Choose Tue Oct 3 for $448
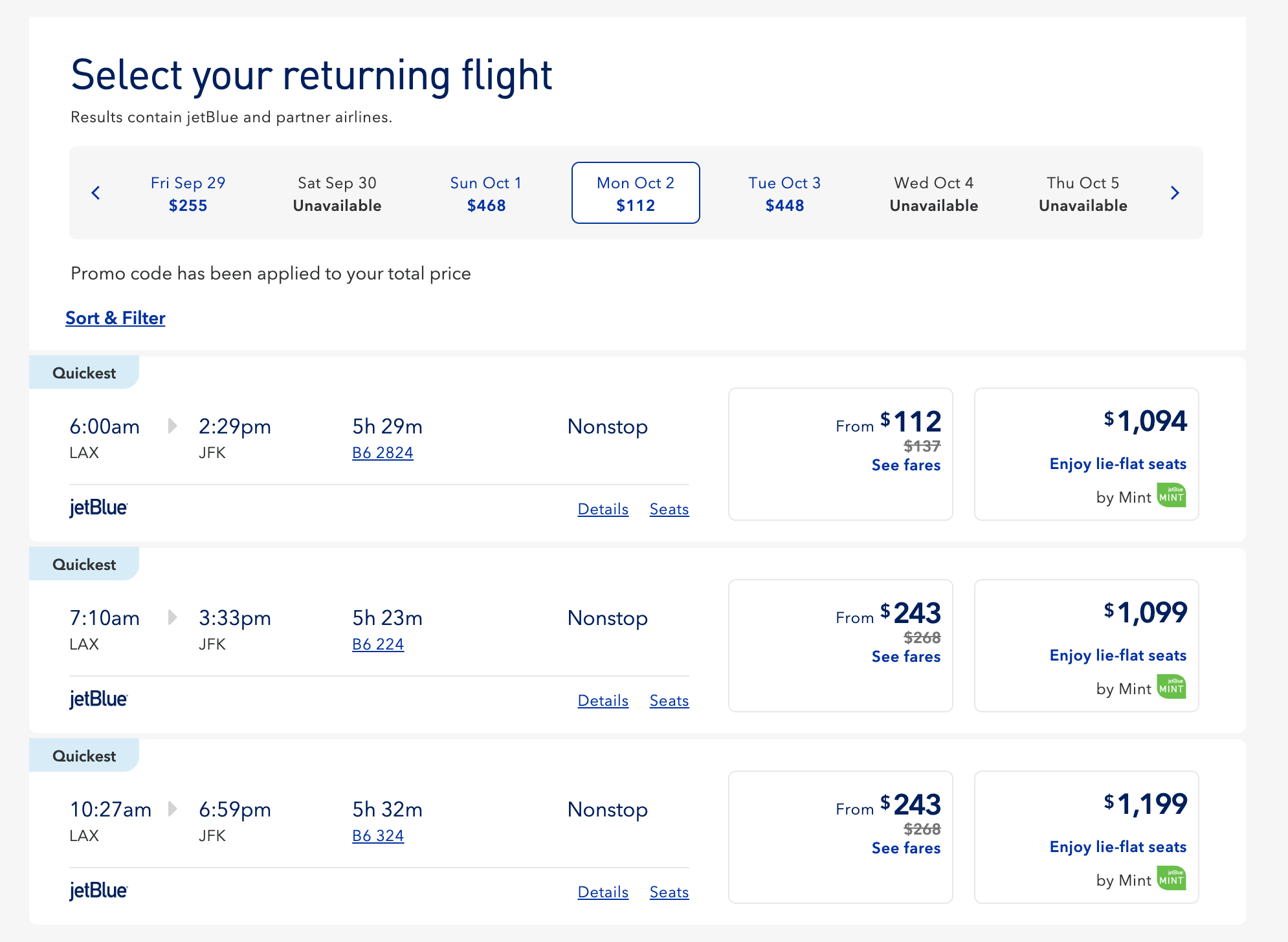 point(784,193)
